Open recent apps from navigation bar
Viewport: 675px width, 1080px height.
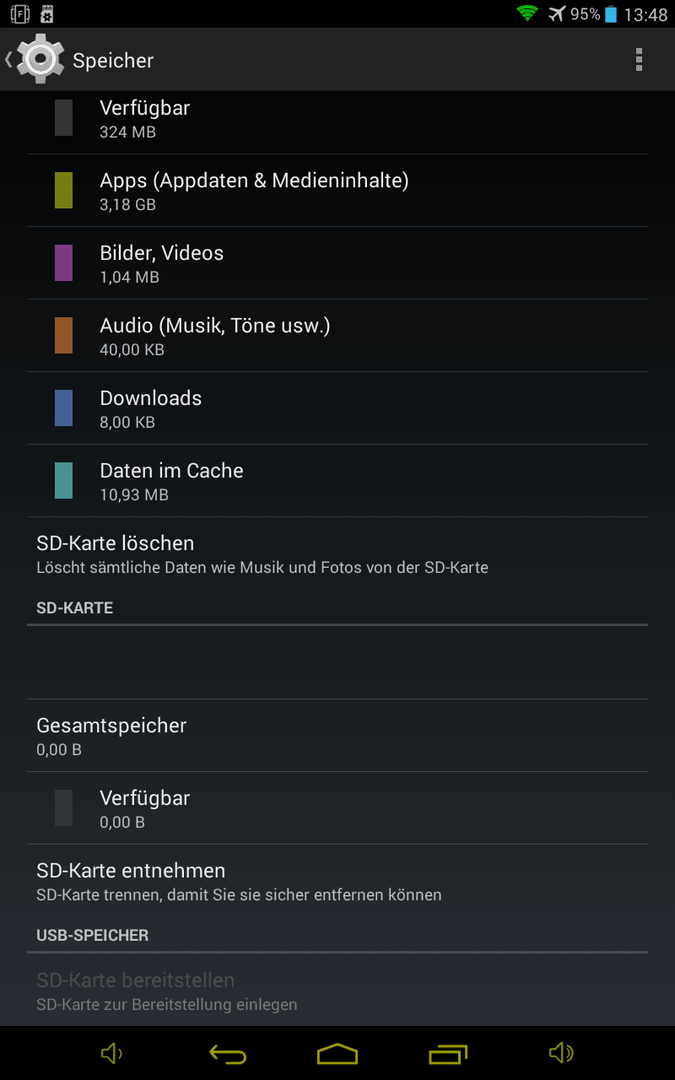click(x=448, y=1053)
